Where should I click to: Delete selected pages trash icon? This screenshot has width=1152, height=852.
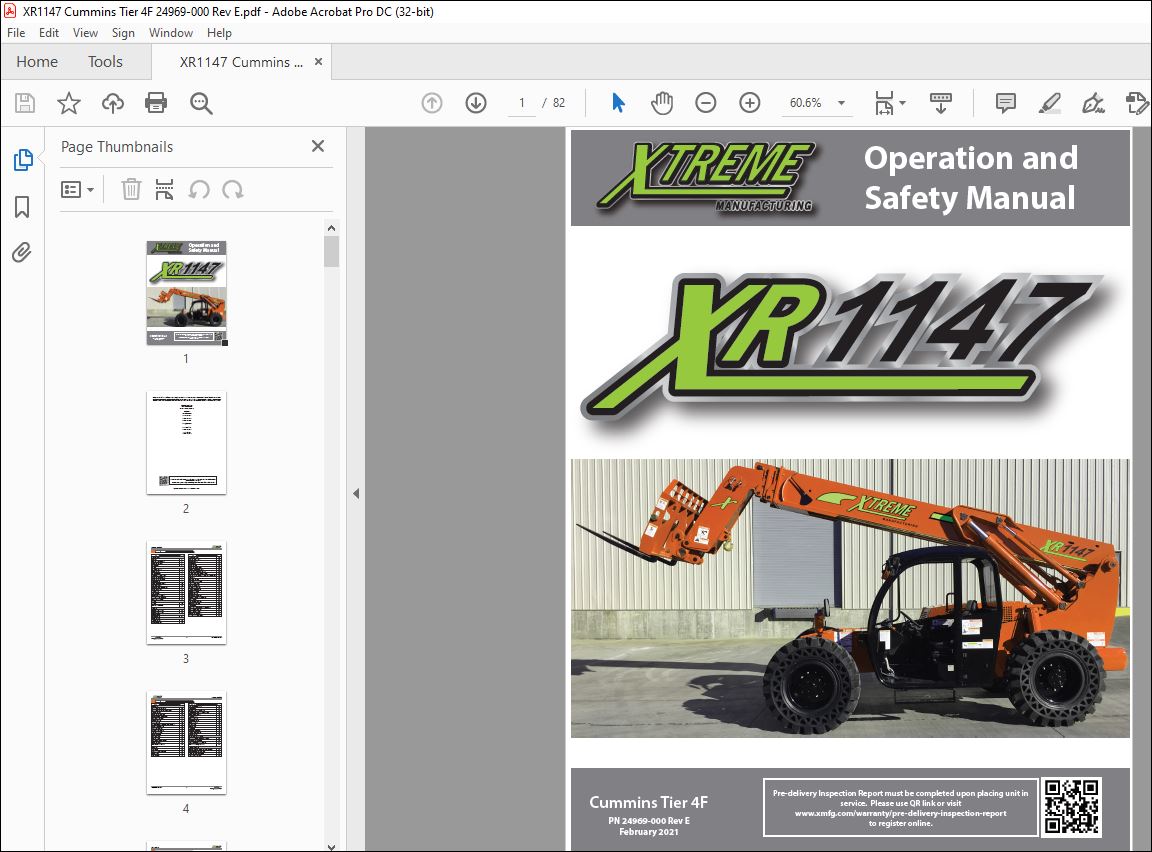(x=131, y=189)
